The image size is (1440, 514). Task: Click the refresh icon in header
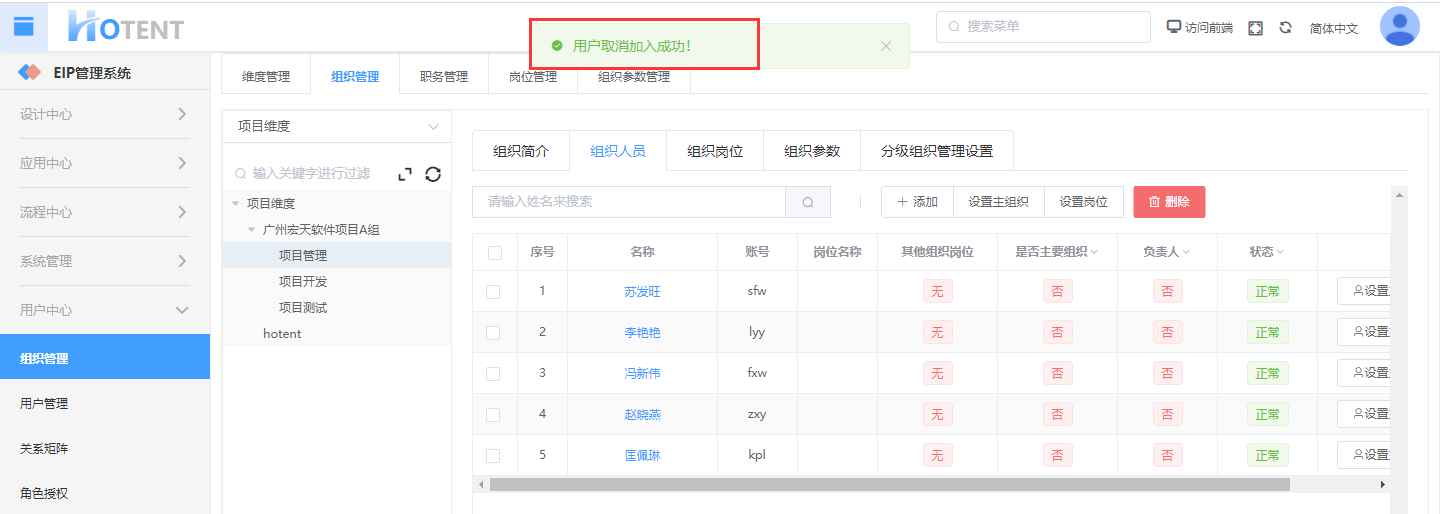pyautogui.click(x=1286, y=28)
